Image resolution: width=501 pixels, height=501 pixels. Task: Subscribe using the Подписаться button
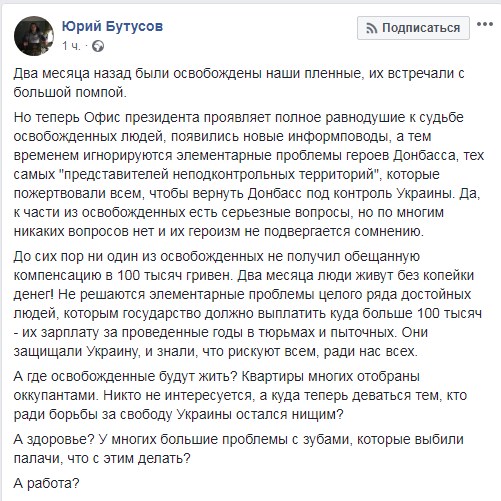point(413,28)
